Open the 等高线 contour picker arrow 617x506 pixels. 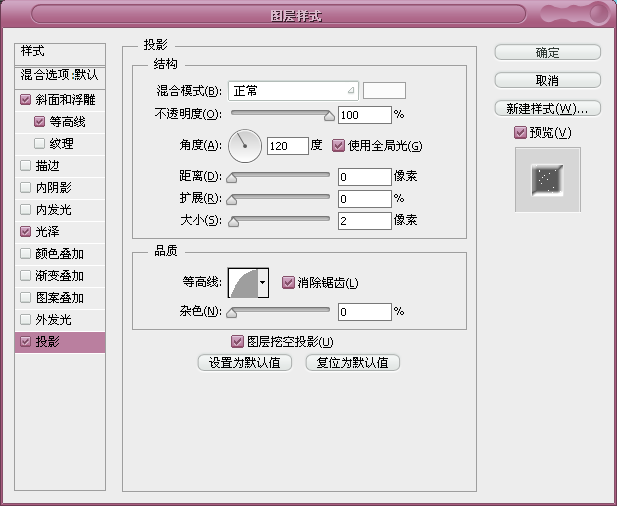262,283
